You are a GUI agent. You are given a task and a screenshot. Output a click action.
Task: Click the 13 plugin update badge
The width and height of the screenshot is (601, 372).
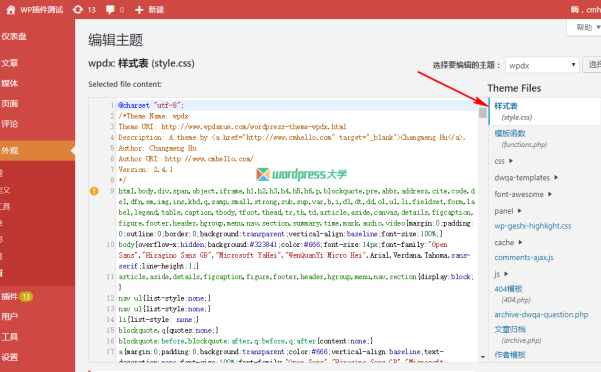[x=26, y=297]
